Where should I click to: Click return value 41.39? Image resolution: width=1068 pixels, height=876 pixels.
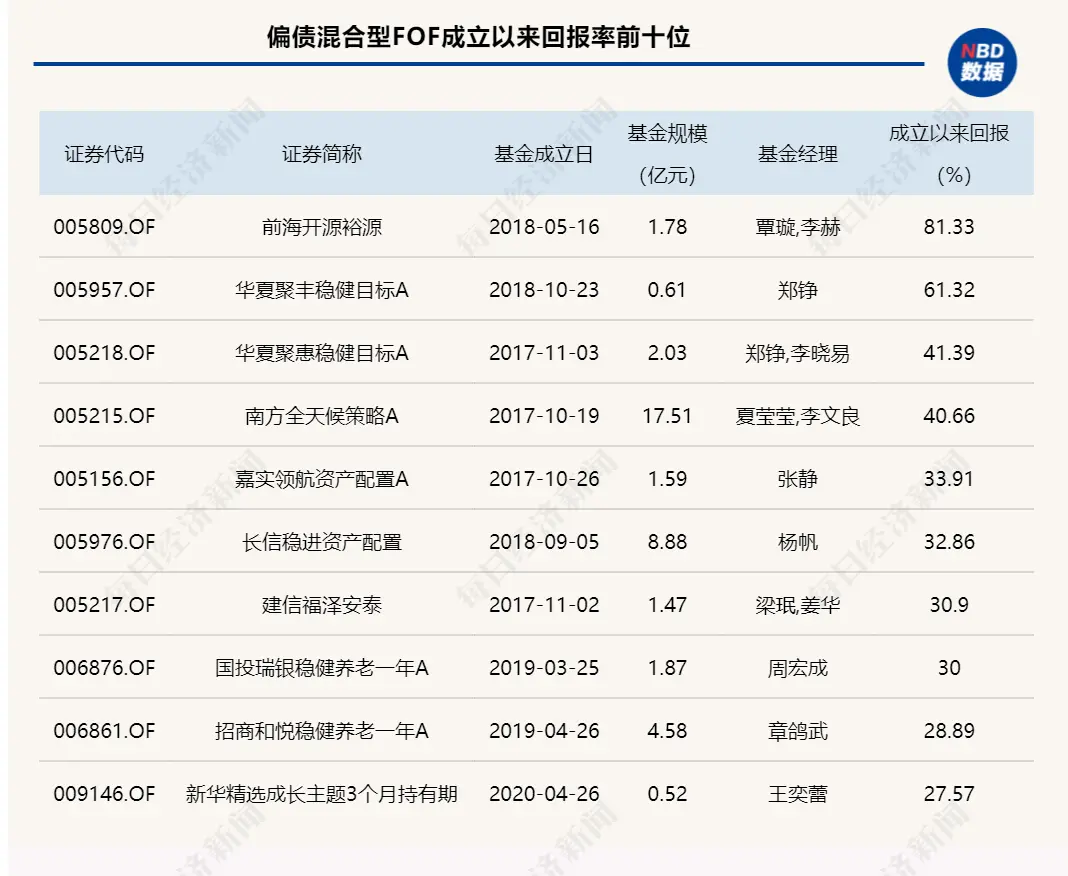coord(949,353)
